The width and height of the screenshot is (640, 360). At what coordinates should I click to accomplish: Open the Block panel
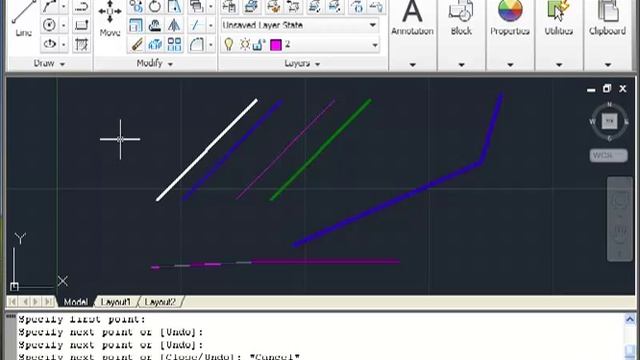(x=461, y=35)
